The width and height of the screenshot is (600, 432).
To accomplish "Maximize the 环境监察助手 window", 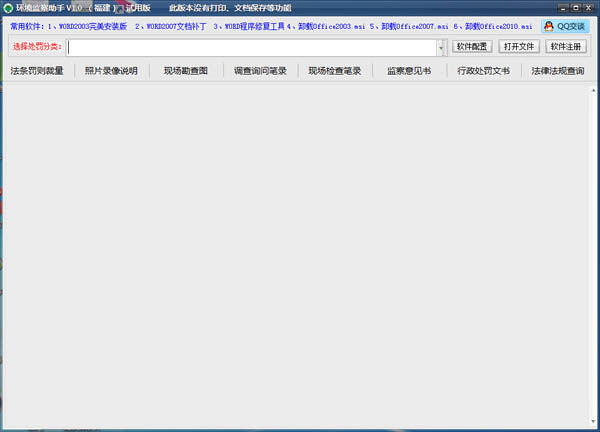I will tap(576, 8).
